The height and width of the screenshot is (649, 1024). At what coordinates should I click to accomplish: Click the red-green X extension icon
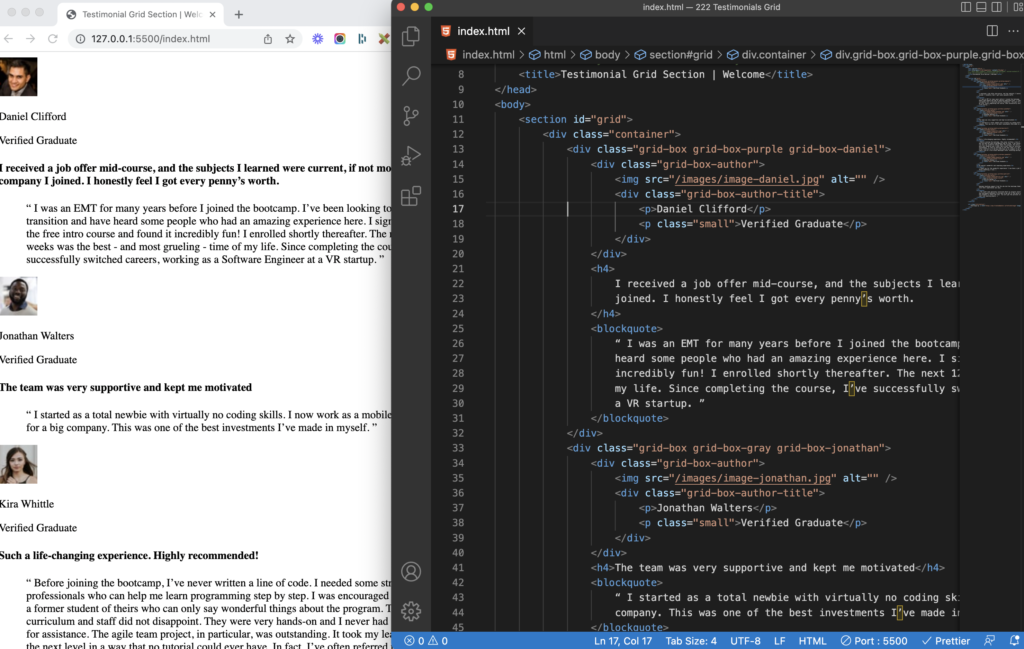(x=384, y=39)
